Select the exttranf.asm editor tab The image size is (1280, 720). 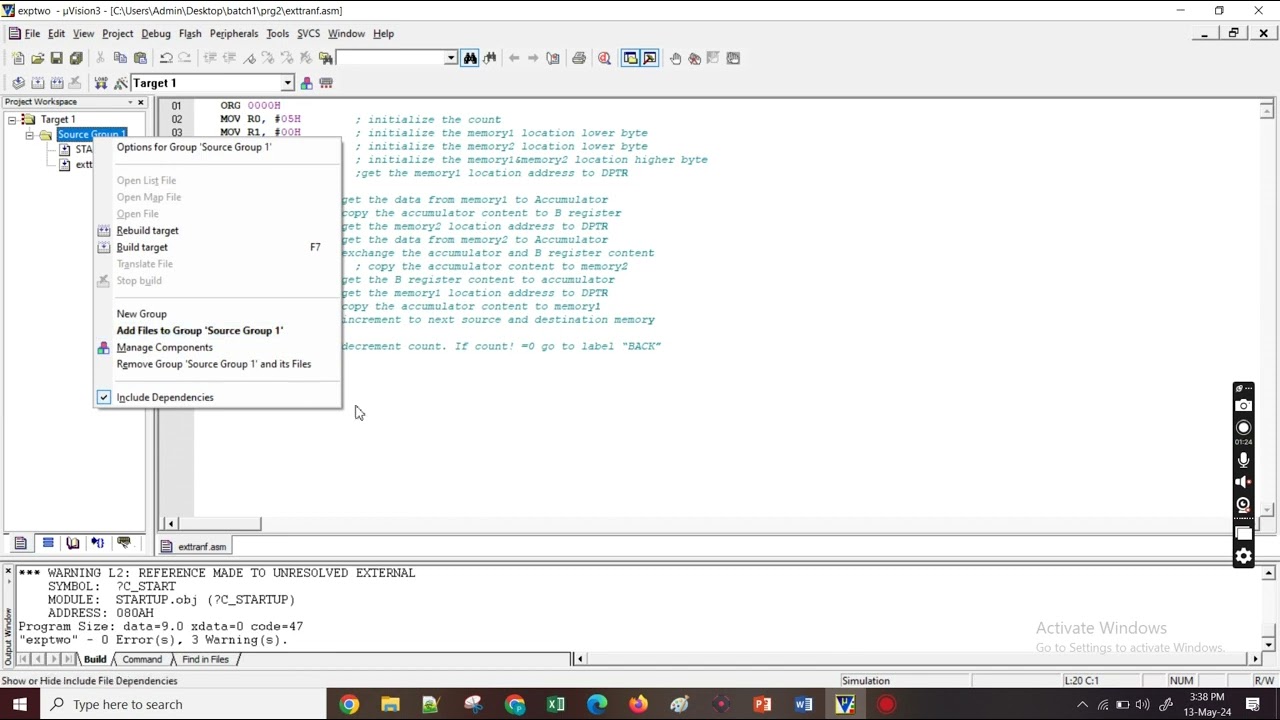pos(195,546)
